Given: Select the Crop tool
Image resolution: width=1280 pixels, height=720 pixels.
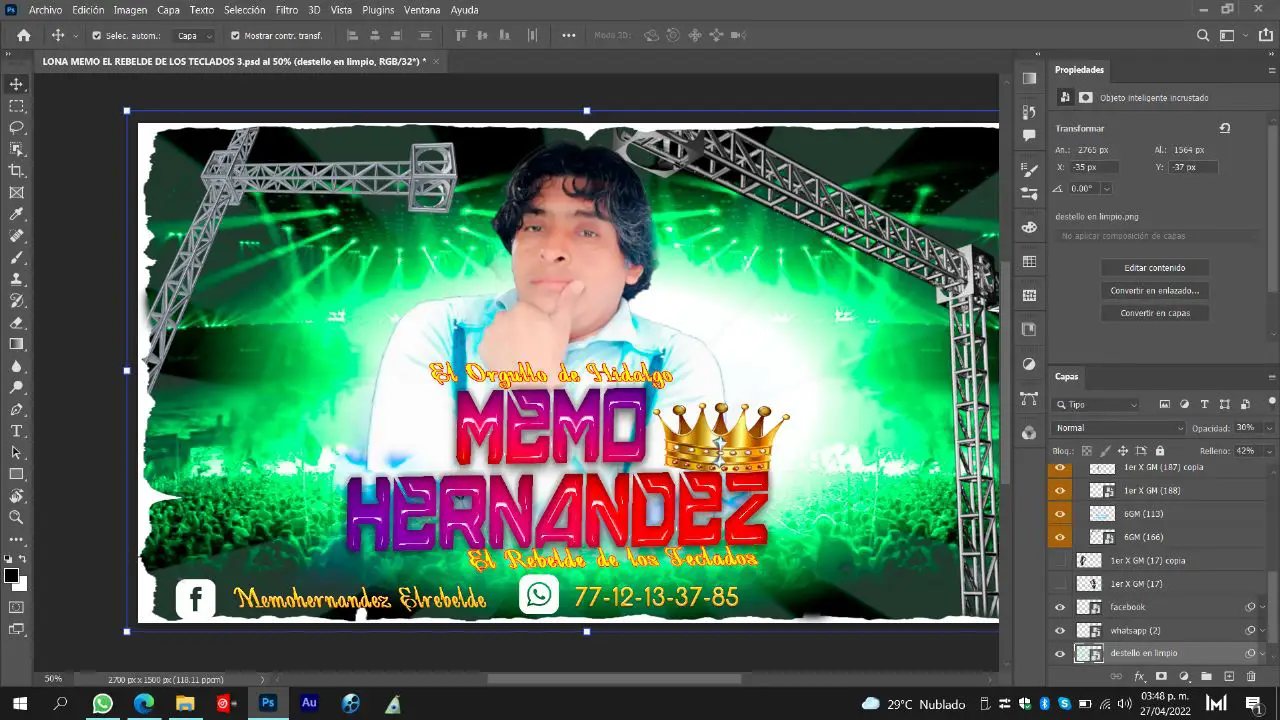Looking at the screenshot, I should tap(17, 171).
